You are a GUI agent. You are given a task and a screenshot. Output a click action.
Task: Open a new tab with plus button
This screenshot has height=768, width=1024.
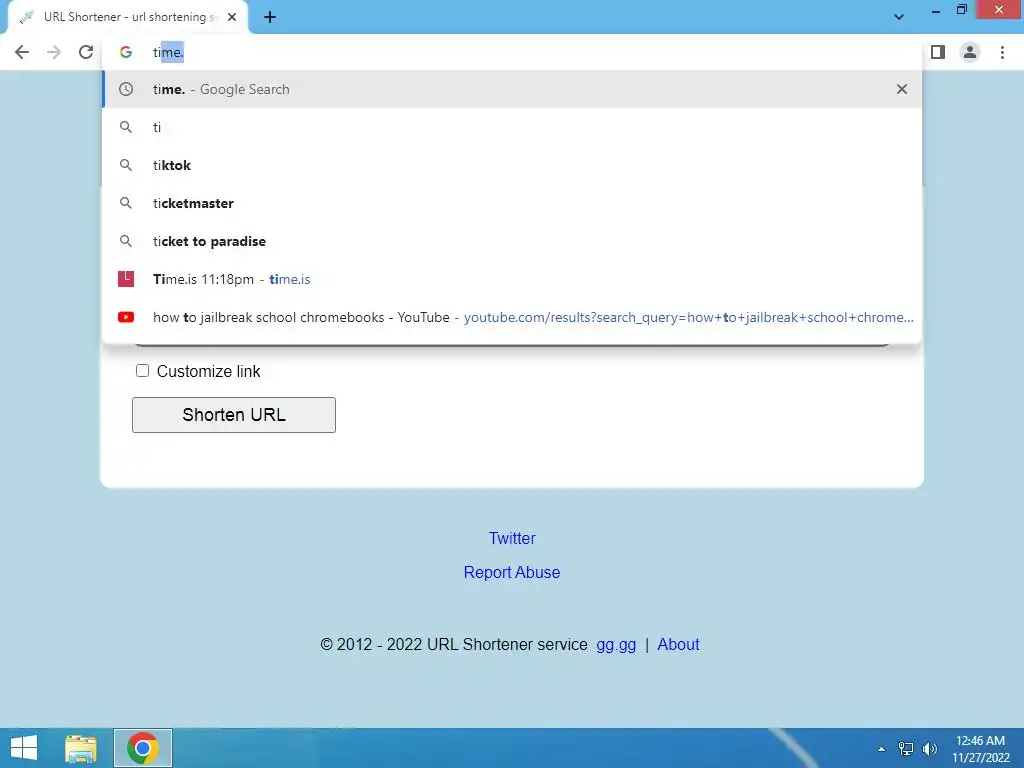(x=270, y=18)
